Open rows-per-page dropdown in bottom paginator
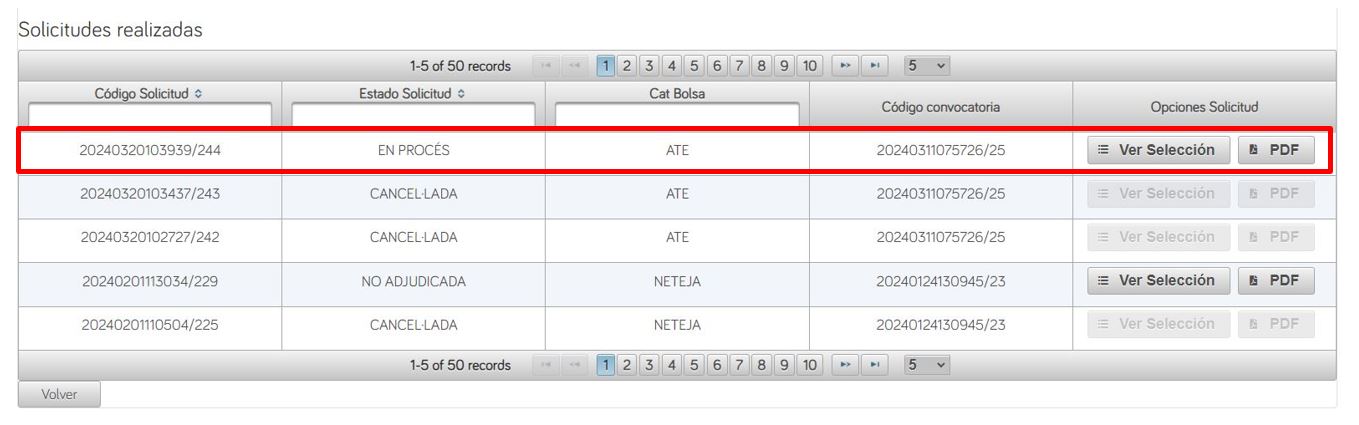The width and height of the screenshot is (1359, 425). (927, 365)
